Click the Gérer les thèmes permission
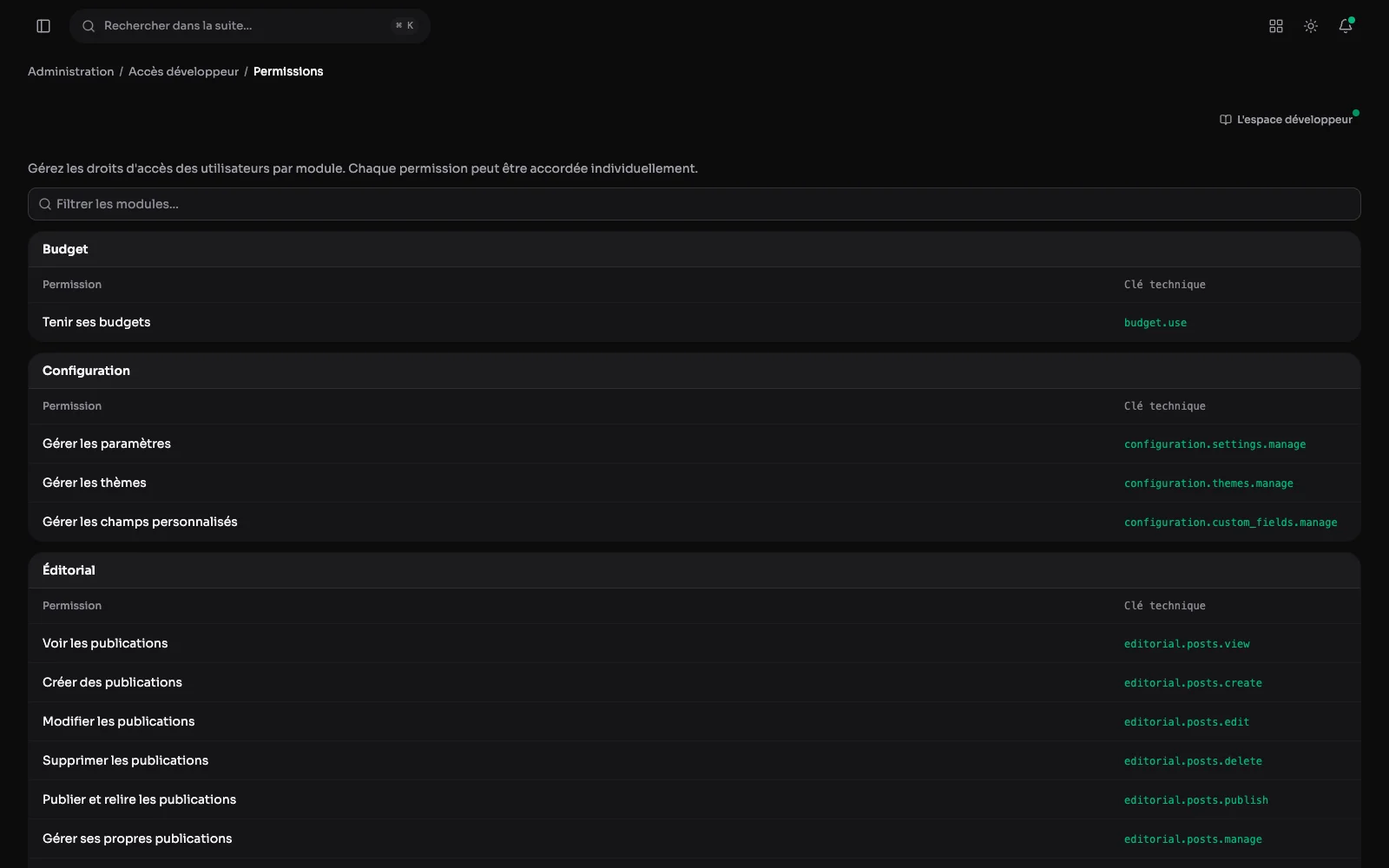1389x868 pixels. 95,483
